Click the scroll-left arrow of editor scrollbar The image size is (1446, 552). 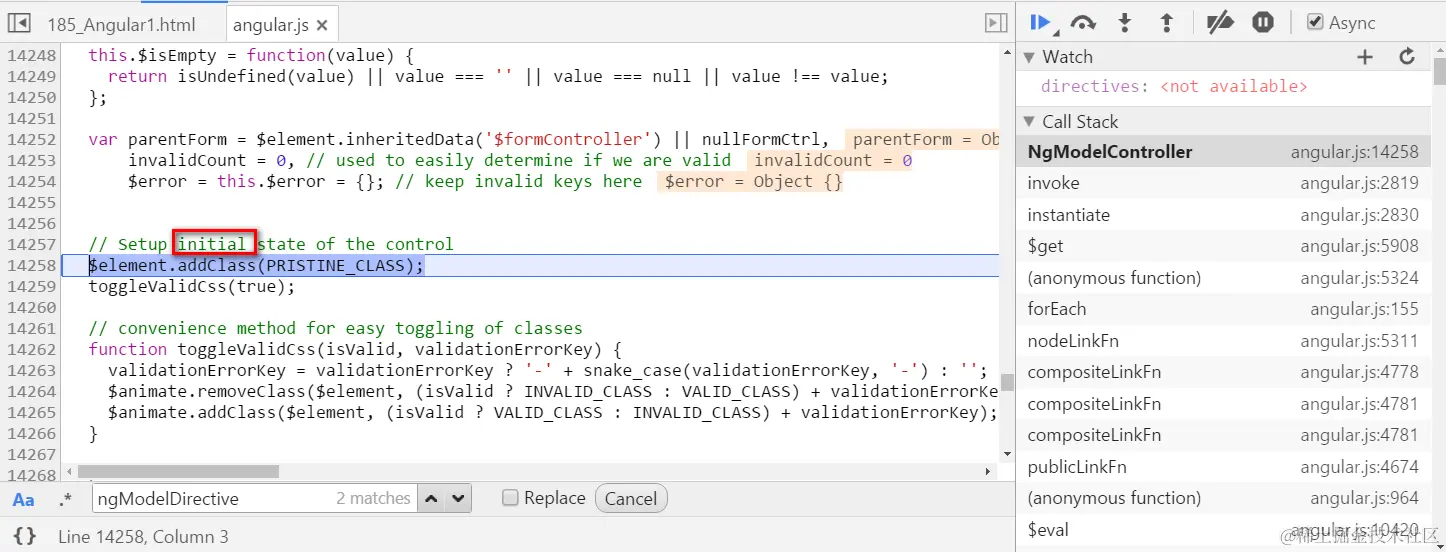click(x=68, y=471)
